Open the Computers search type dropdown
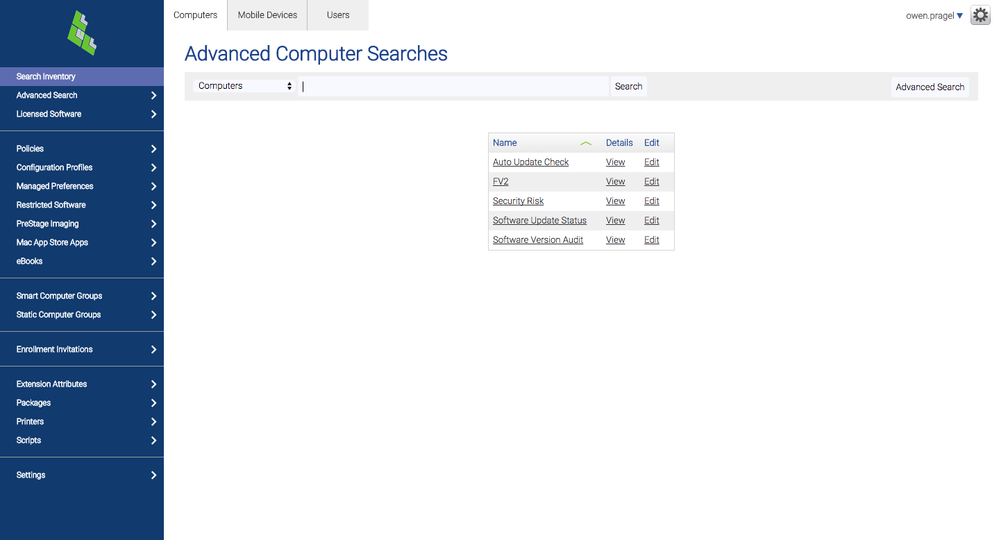Viewport: 999px width, 540px height. 245,86
